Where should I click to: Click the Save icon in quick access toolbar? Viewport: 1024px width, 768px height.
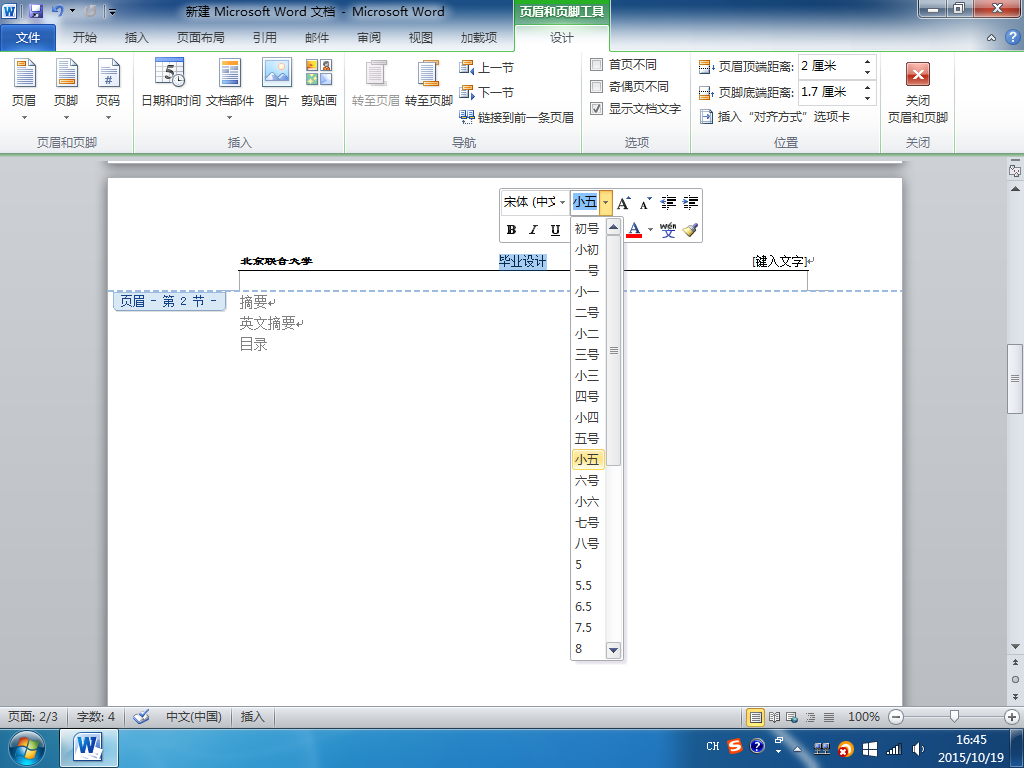click(36, 11)
